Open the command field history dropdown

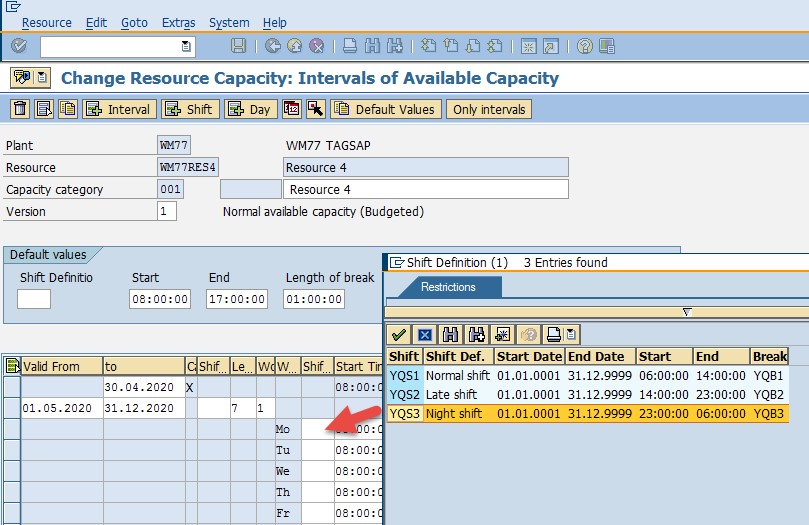[186, 46]
